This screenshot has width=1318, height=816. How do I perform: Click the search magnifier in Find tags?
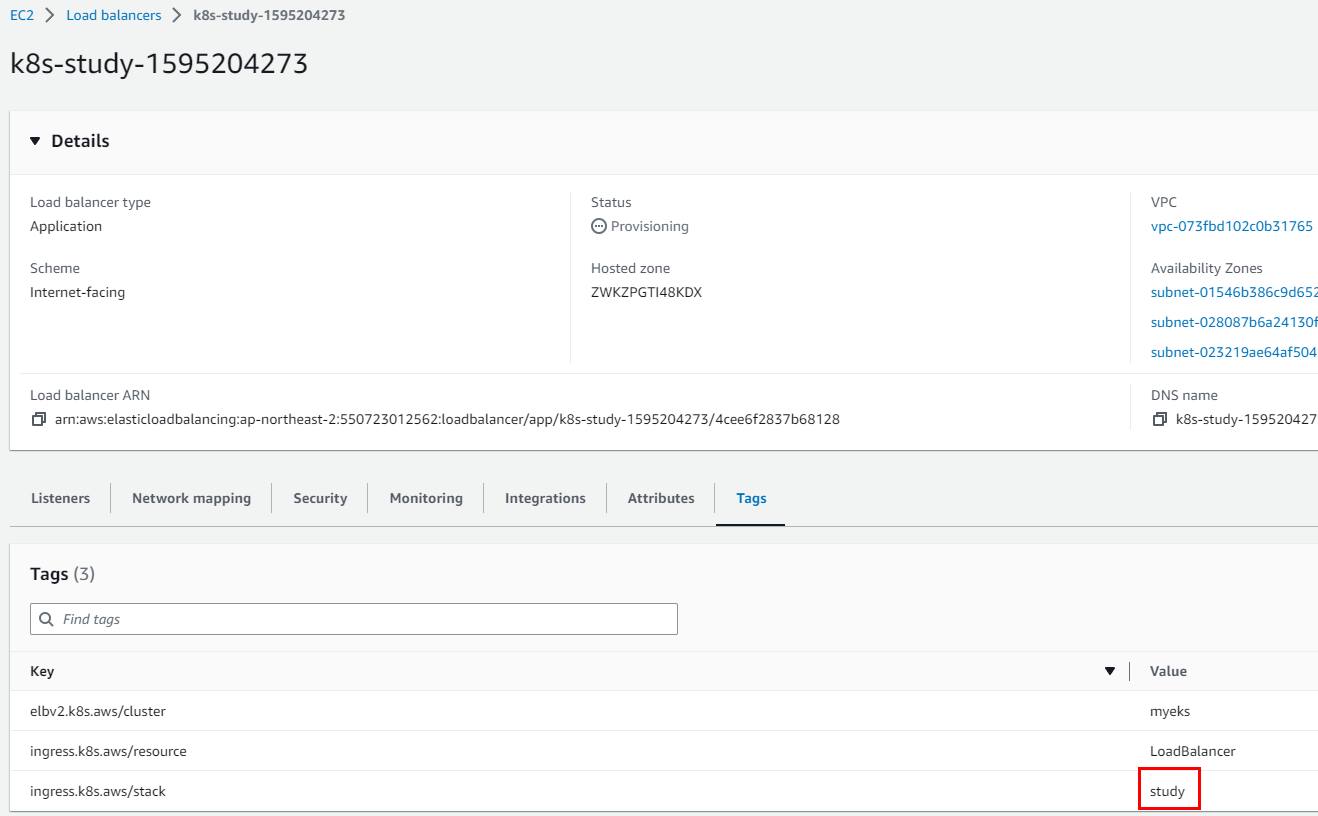pos(46,619)
